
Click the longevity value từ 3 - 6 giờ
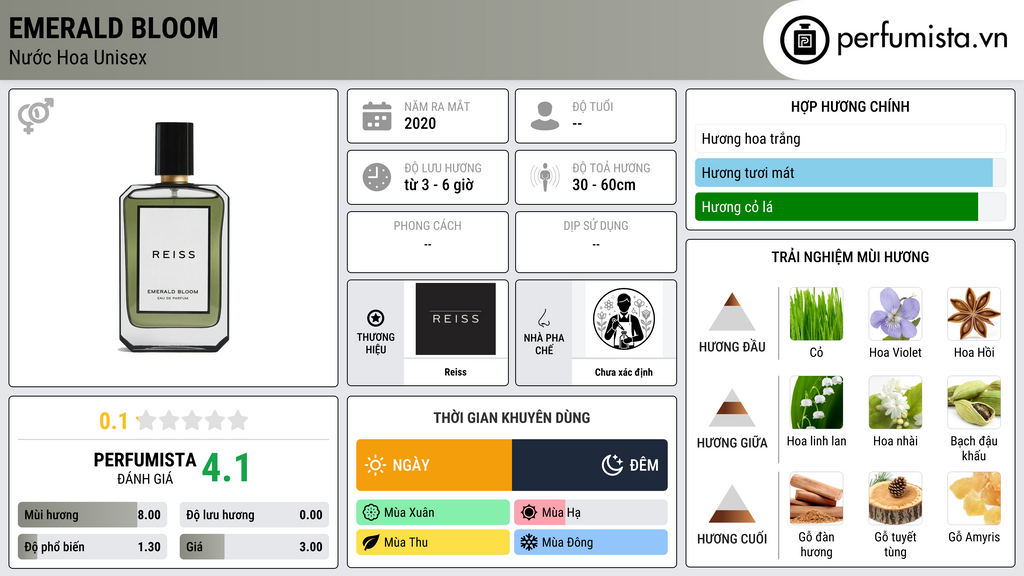[x=439, y=185]
